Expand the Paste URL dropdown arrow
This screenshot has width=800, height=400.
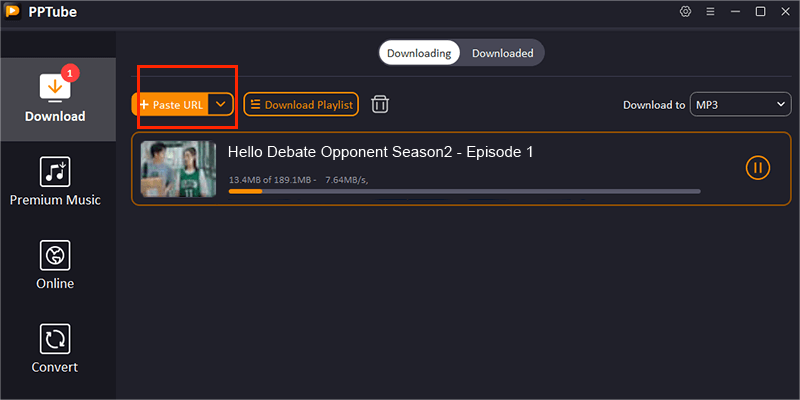[x=222, y=104]
